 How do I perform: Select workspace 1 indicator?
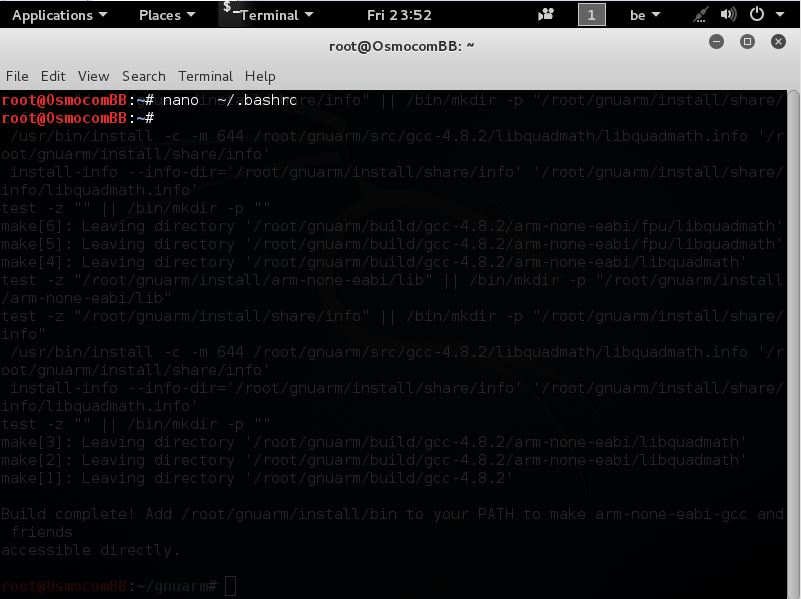click(592, 15)
